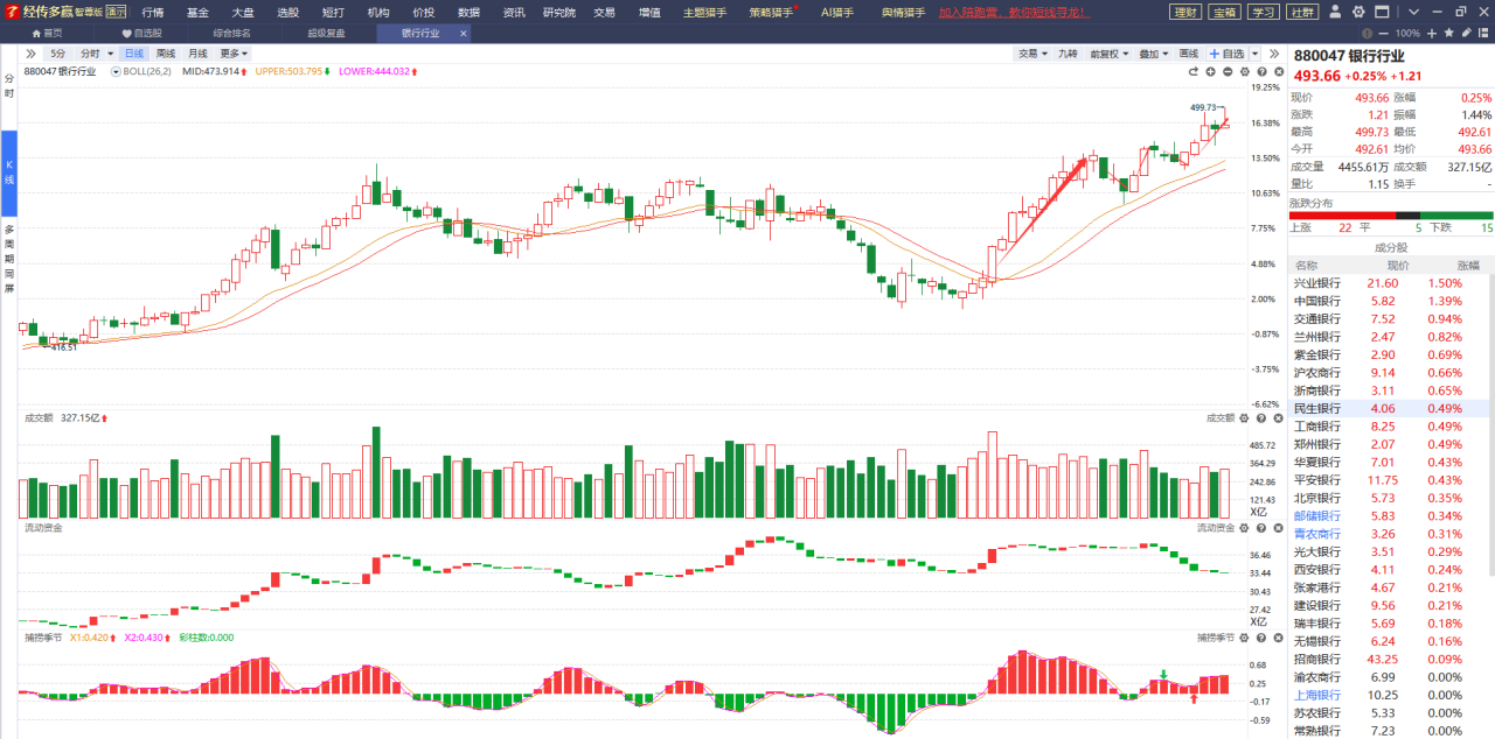The image size is (1495, 740).
Task: Click the 涨跌分布 red-green distribution bar
Action: click(1391, 215)
